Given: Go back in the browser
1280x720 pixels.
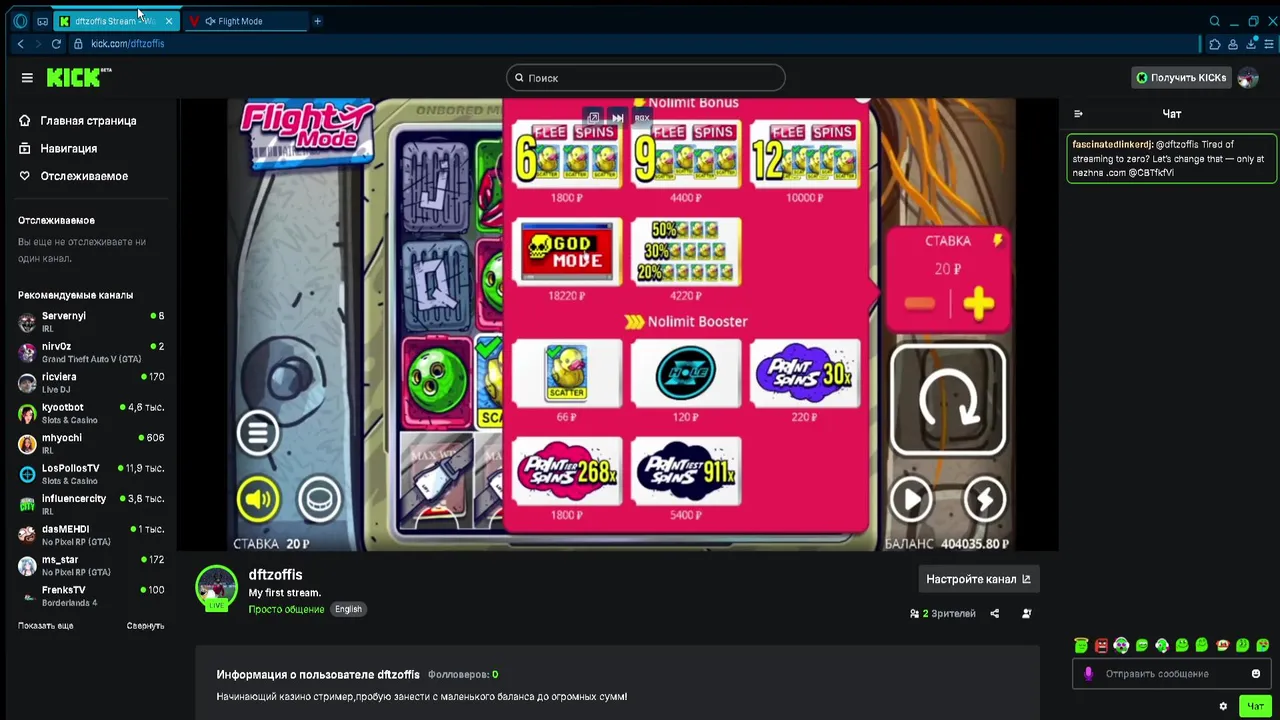Looking at the screenshot, I should [x=21, y=44].
